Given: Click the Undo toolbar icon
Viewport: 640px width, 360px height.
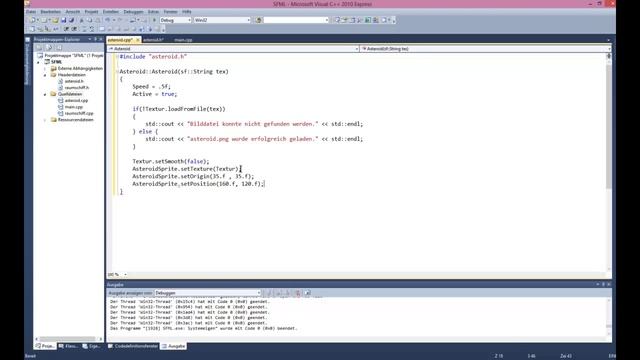Looking at the screenshot, I should 108,20.
